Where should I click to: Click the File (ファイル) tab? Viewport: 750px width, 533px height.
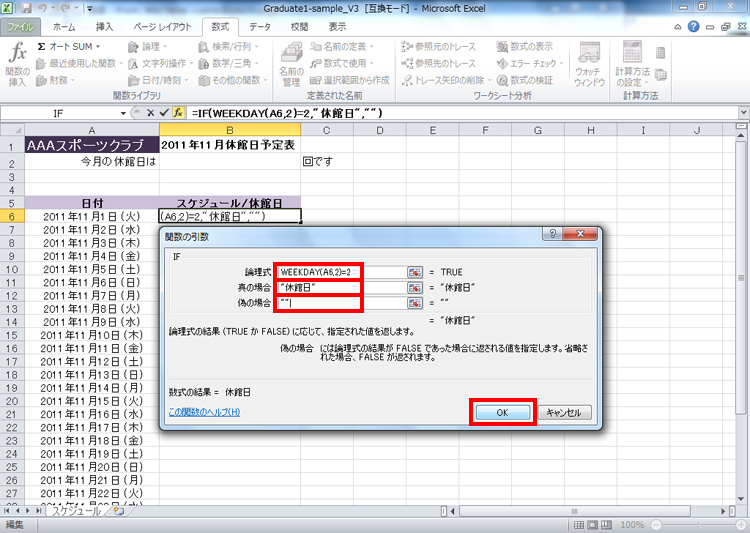tap(20, 27)
